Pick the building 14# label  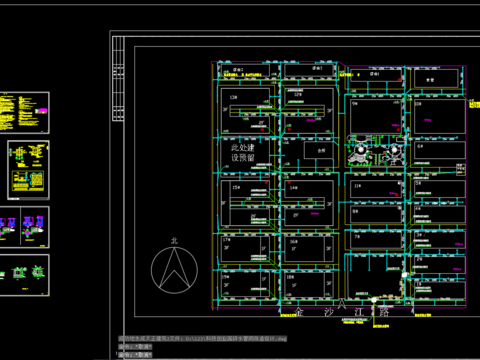tap(294, 188)
